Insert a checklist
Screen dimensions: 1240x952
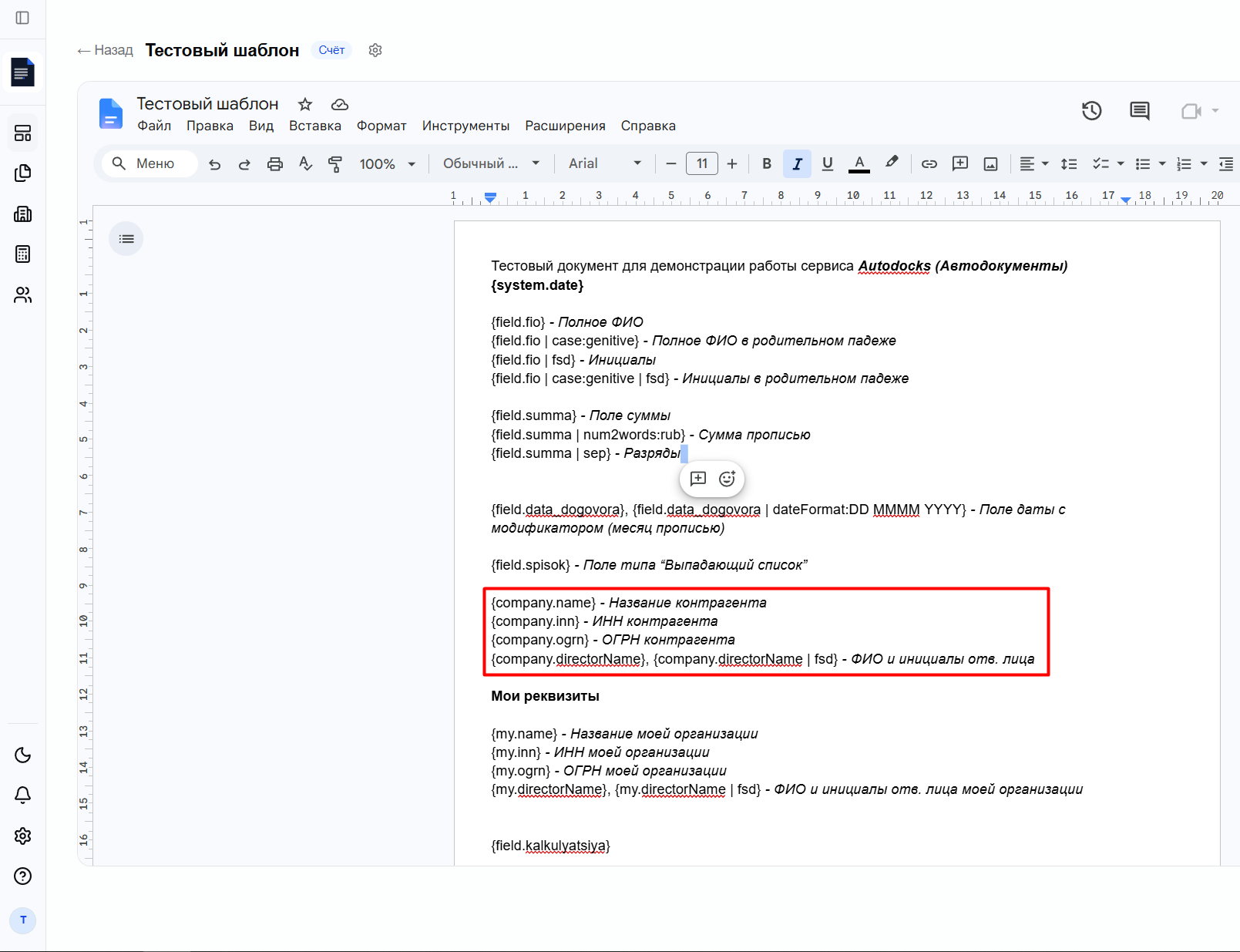click(x=1101, y=163)
